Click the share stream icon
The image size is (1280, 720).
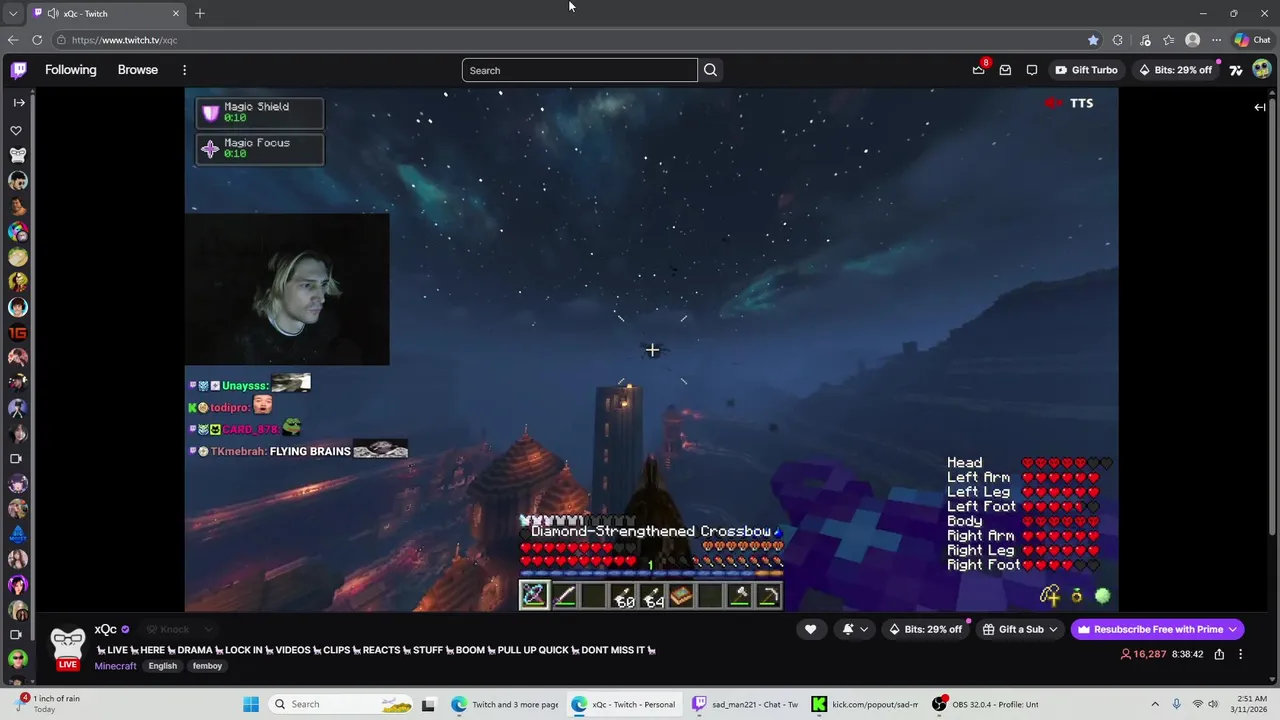tap(1219, 654)
